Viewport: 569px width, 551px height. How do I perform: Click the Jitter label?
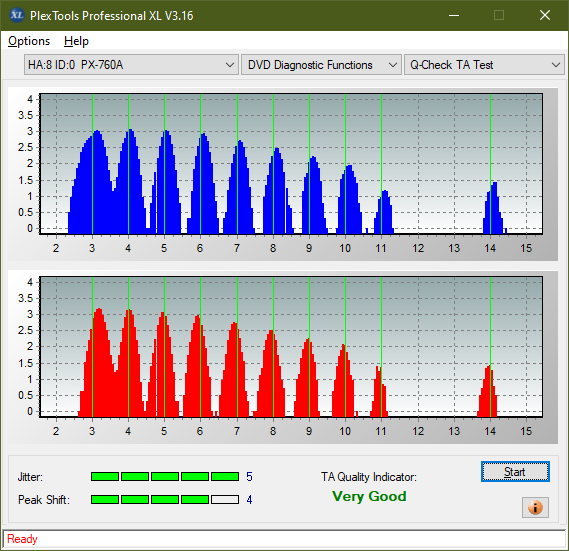30,477
